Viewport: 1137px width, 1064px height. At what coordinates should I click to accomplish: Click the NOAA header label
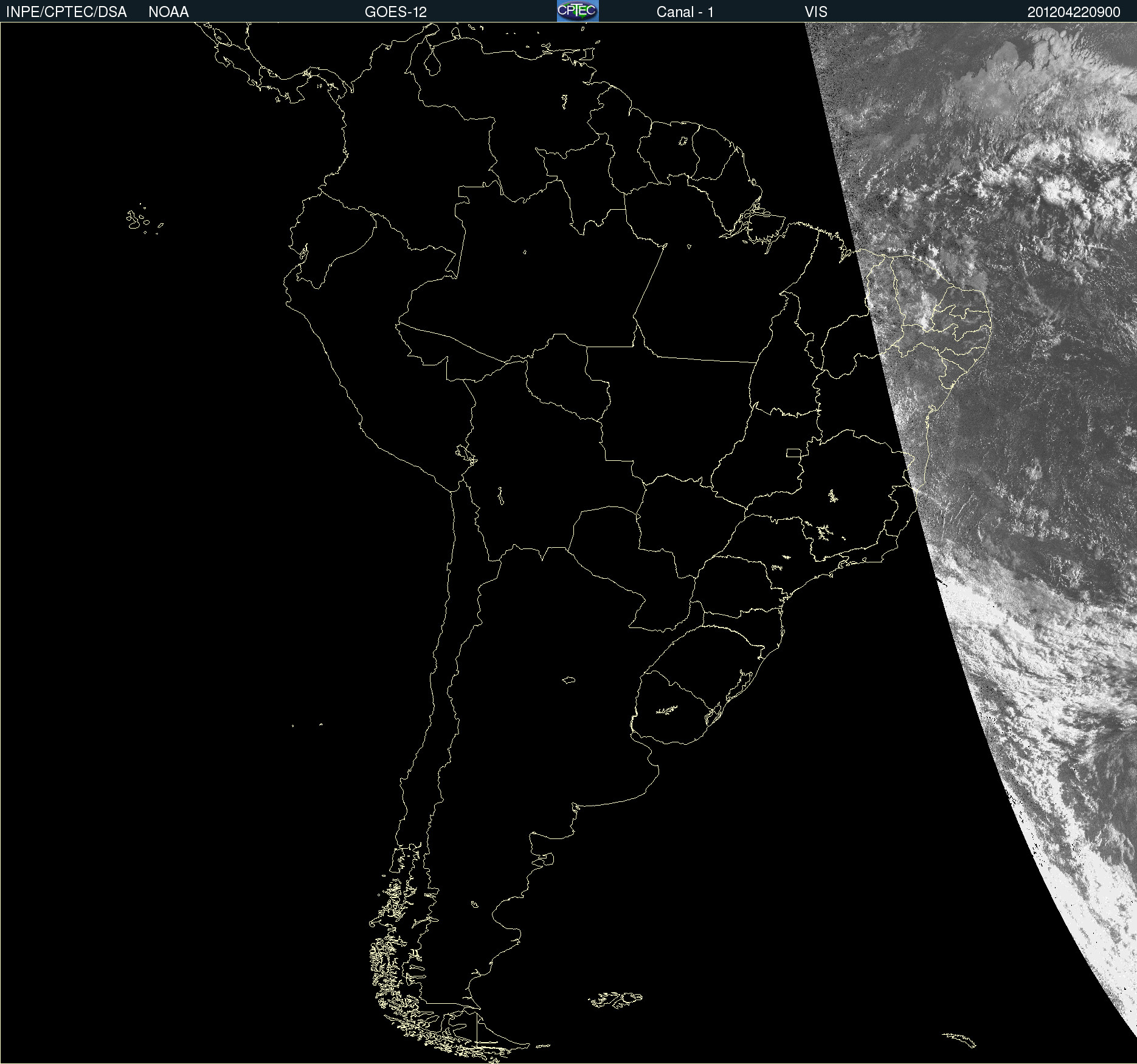tap(168, 12)
